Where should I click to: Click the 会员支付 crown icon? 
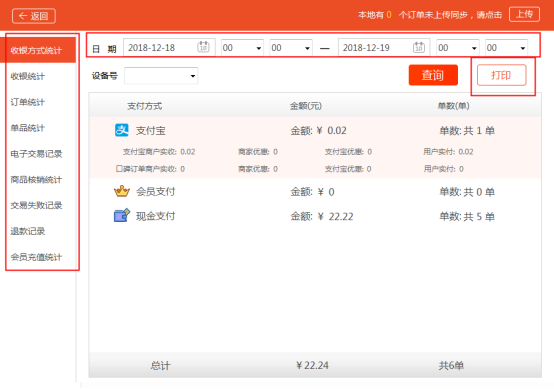[122, 191]
